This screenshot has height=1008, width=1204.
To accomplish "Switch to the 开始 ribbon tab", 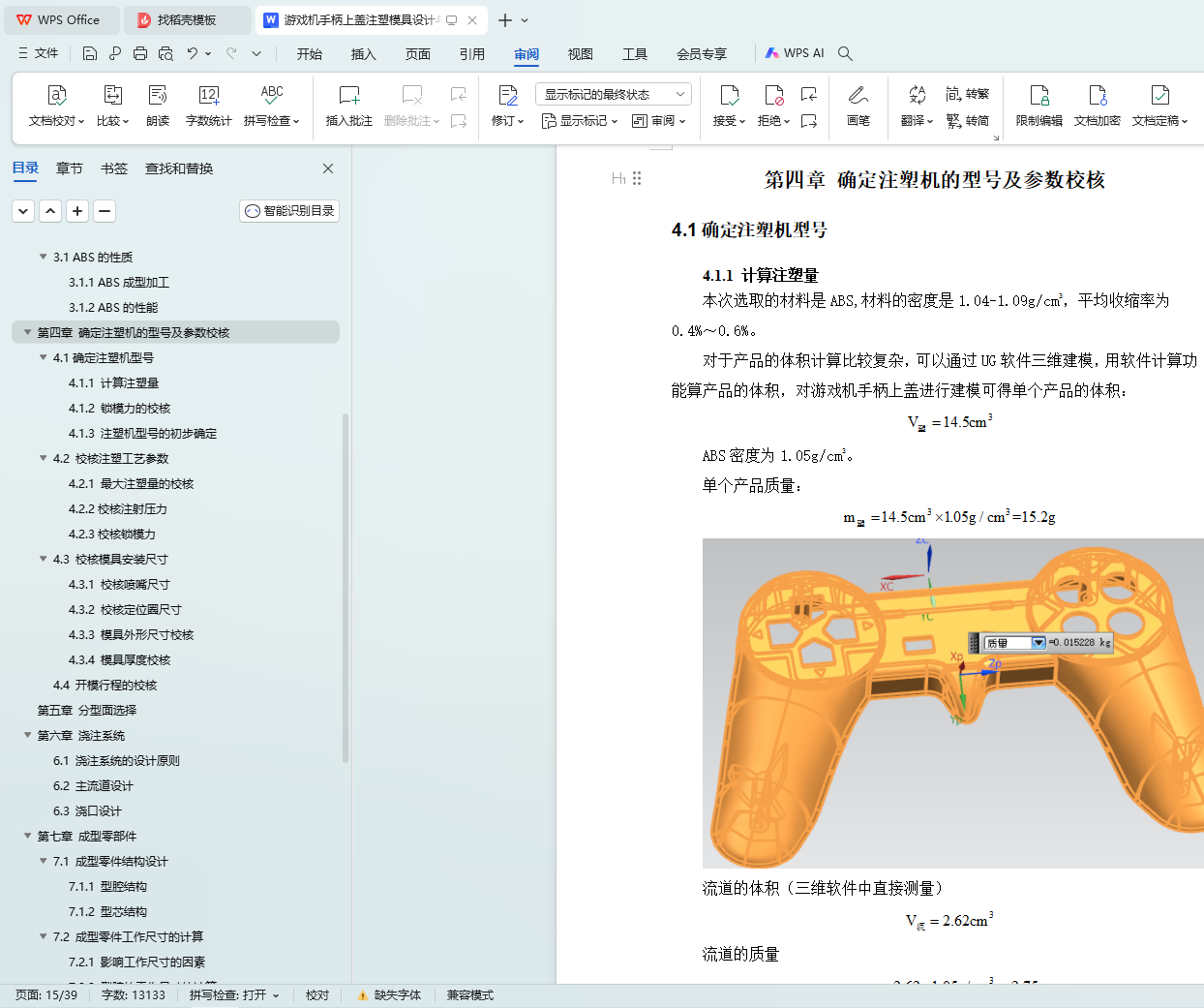I will 310,54.
